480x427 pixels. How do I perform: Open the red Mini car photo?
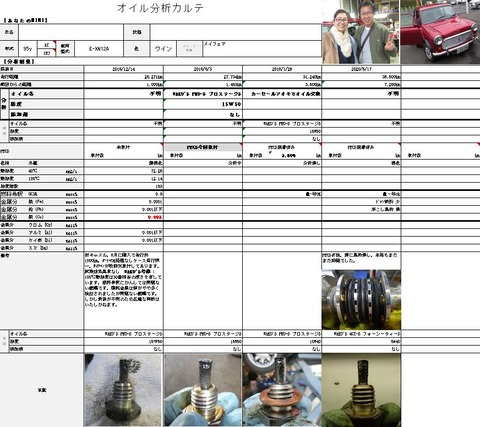tap(440, 32)
